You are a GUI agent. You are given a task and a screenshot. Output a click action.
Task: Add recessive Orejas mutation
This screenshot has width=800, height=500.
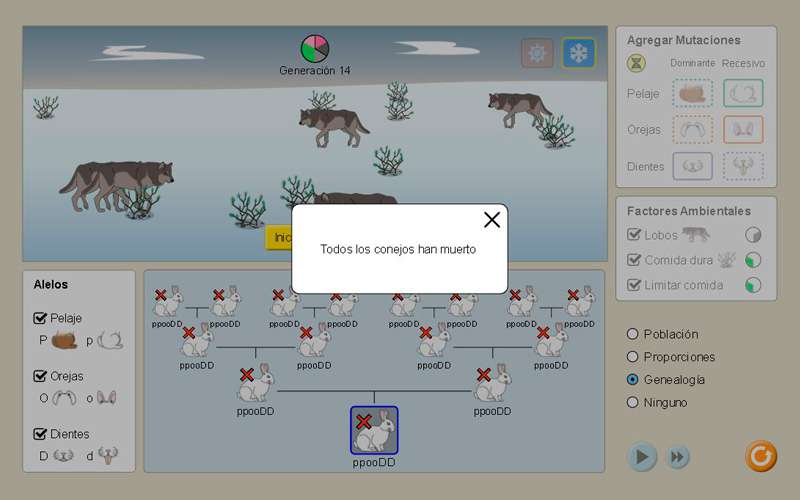point(743,130)
